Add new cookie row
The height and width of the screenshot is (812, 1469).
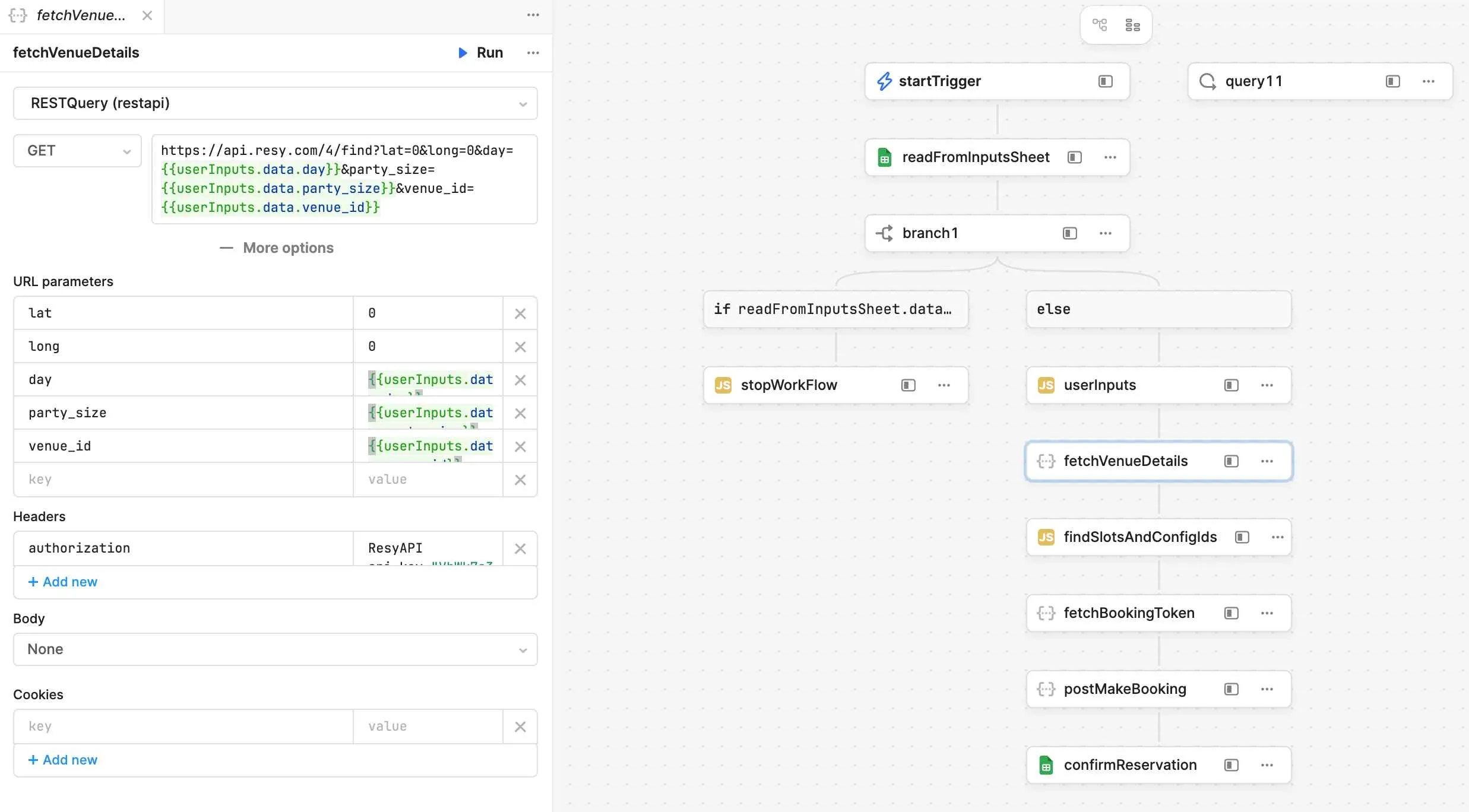(x=63, y=760)
